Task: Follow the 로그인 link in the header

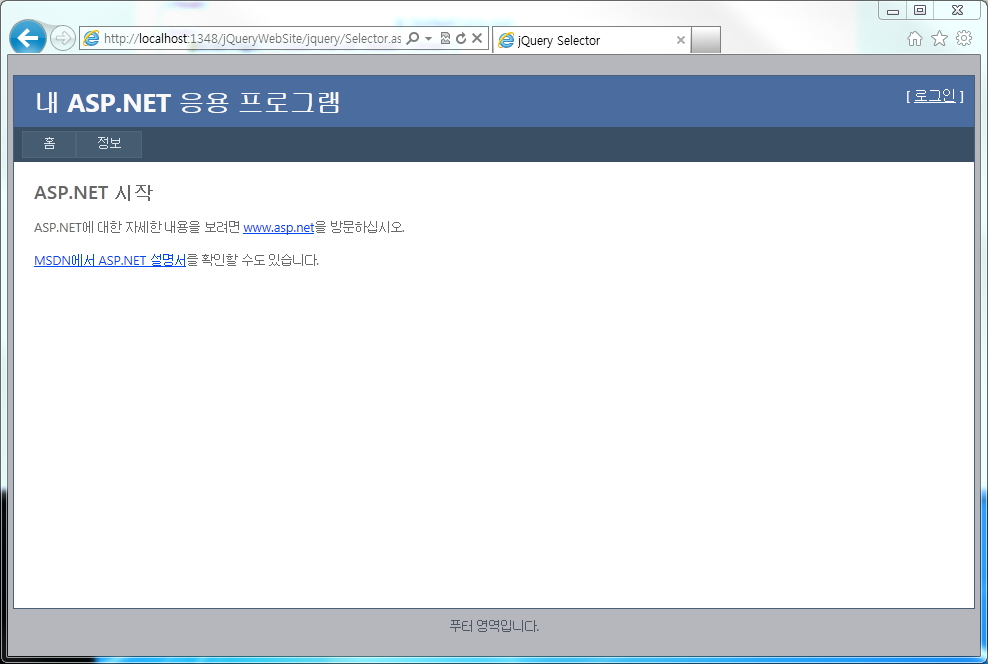Action: click(x=935, y=96)
